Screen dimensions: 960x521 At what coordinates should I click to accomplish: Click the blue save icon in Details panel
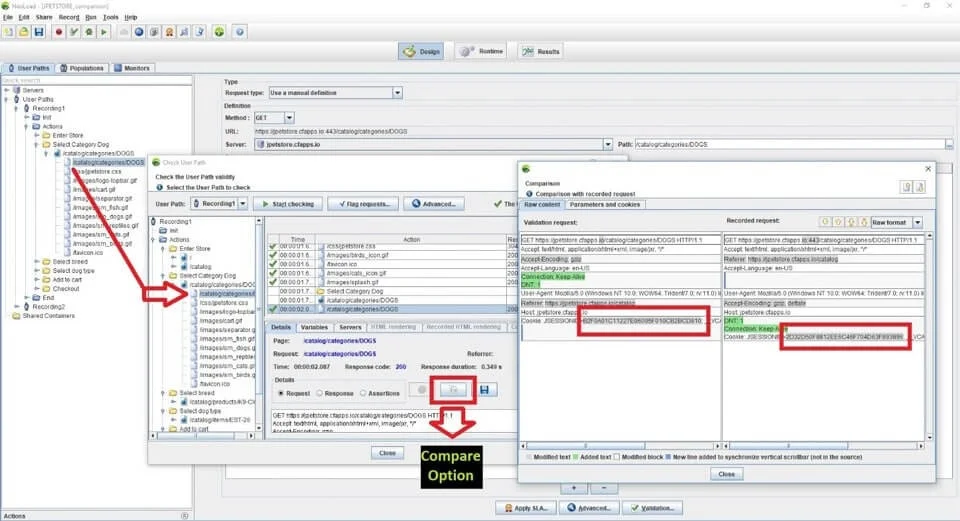(484, 389)
